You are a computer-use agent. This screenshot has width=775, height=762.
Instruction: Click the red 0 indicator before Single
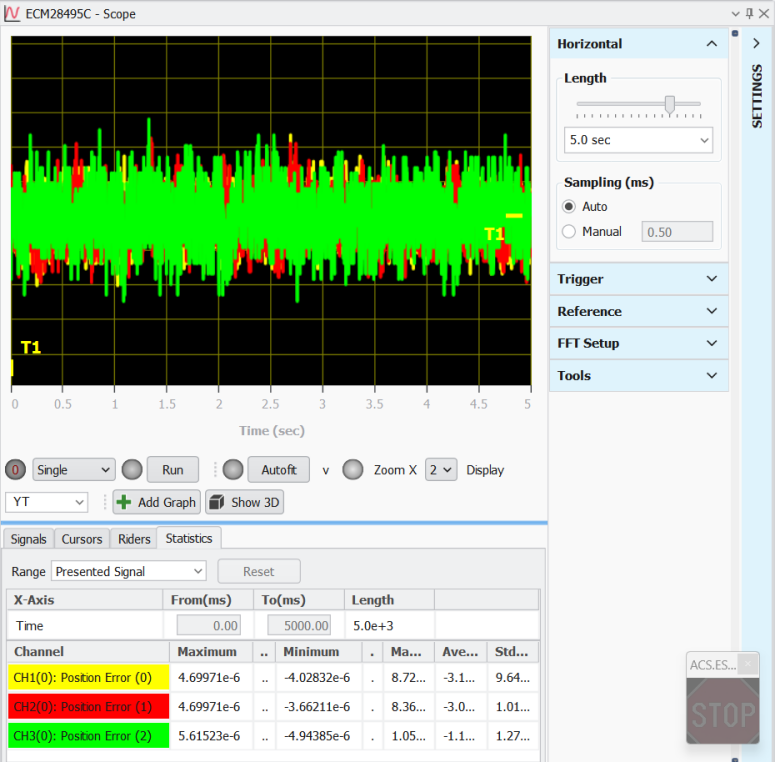tap(16, 470)
